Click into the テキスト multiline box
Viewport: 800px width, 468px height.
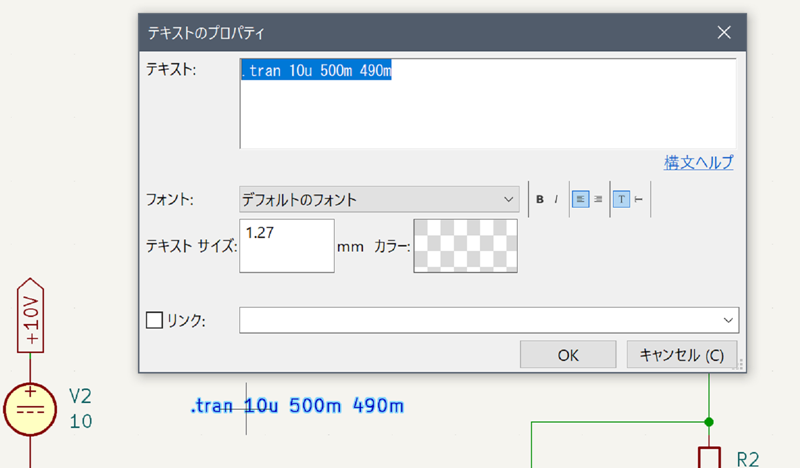point(488,104)
